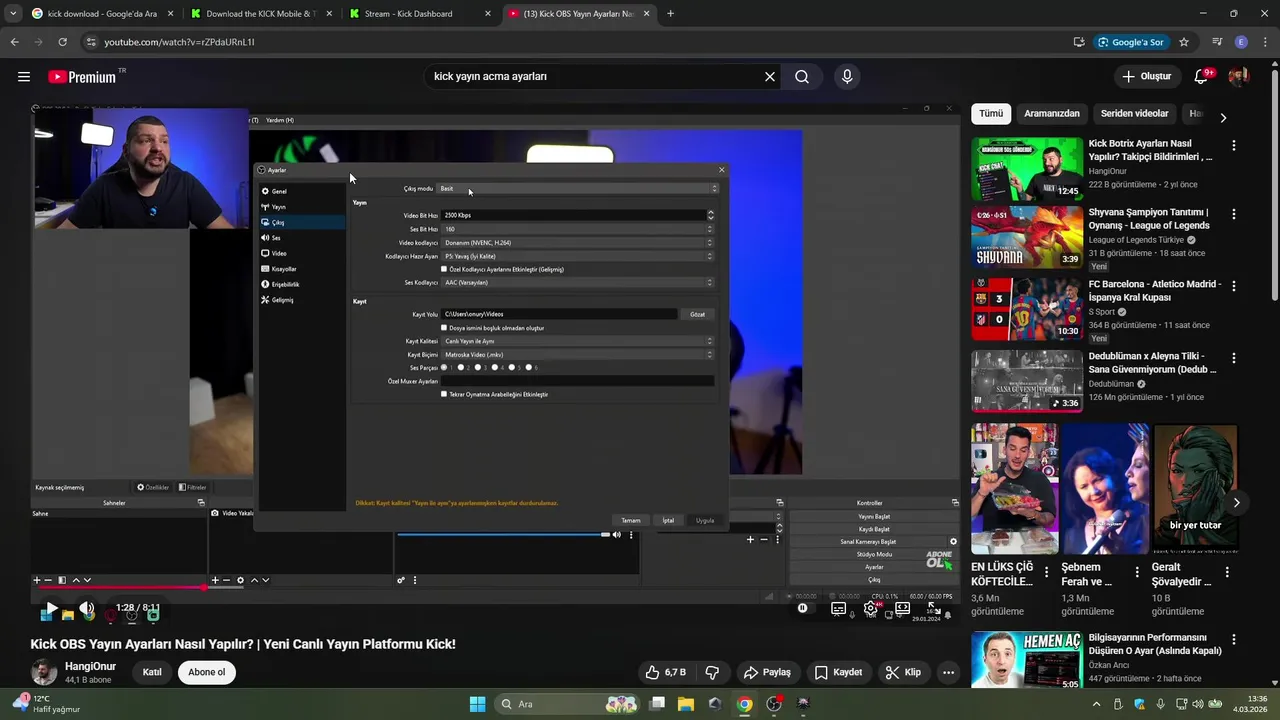1280x720 pixels.
Task: Open the HangiOnur channel name link
Action: click(x=90, y=667)
